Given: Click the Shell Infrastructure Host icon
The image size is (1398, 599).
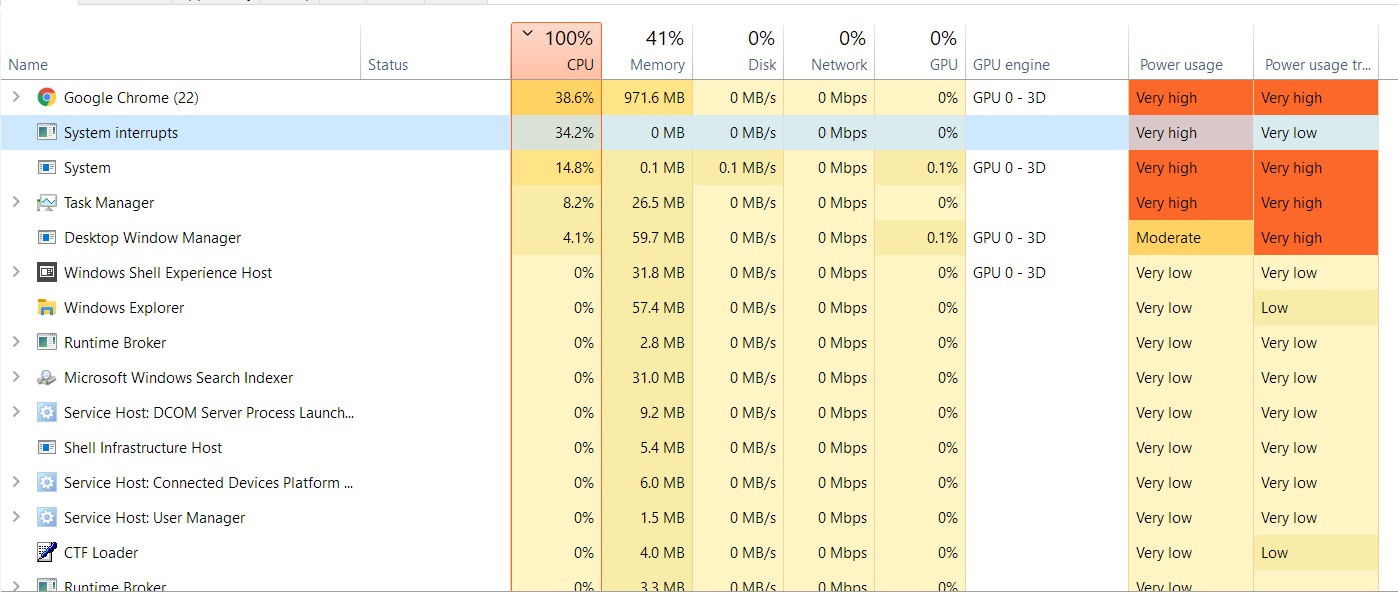Looking at the screenshot, I should coord(46,448).
